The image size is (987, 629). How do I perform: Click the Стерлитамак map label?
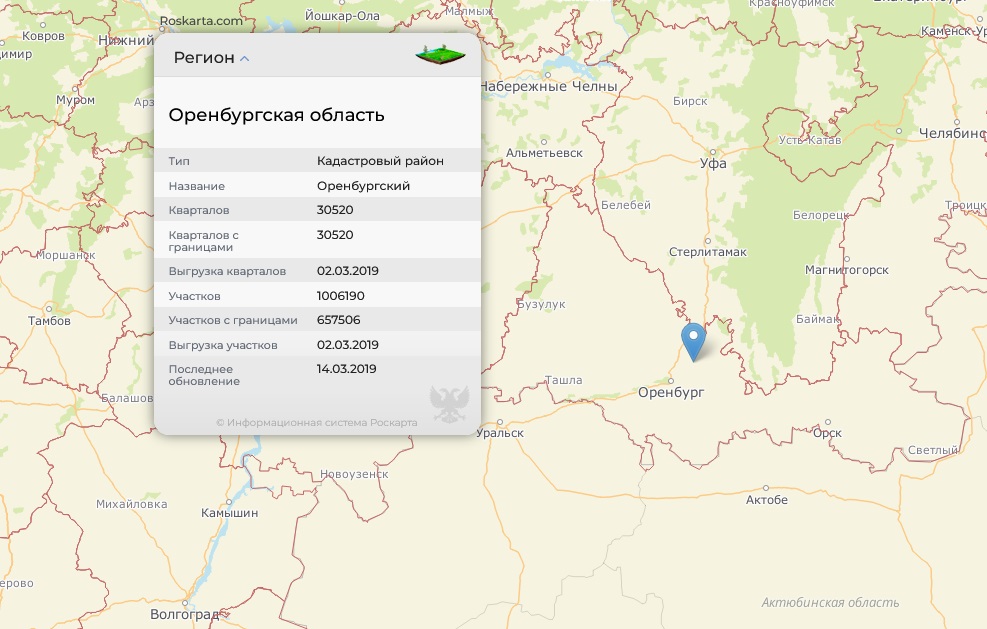(x=707, y=252)
